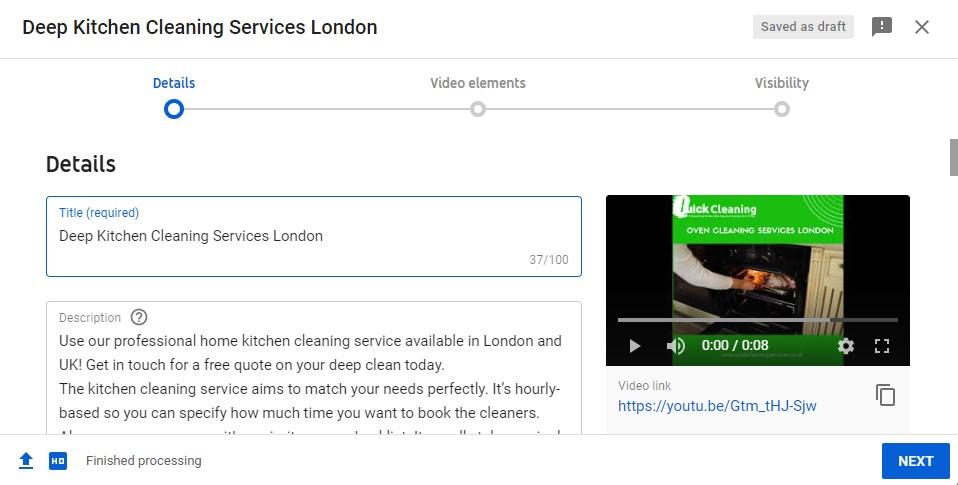Image resolution: width=958 pixels, height=485 pixels.
Task: Click the NEXT button
Action: [x=915, y=461]
